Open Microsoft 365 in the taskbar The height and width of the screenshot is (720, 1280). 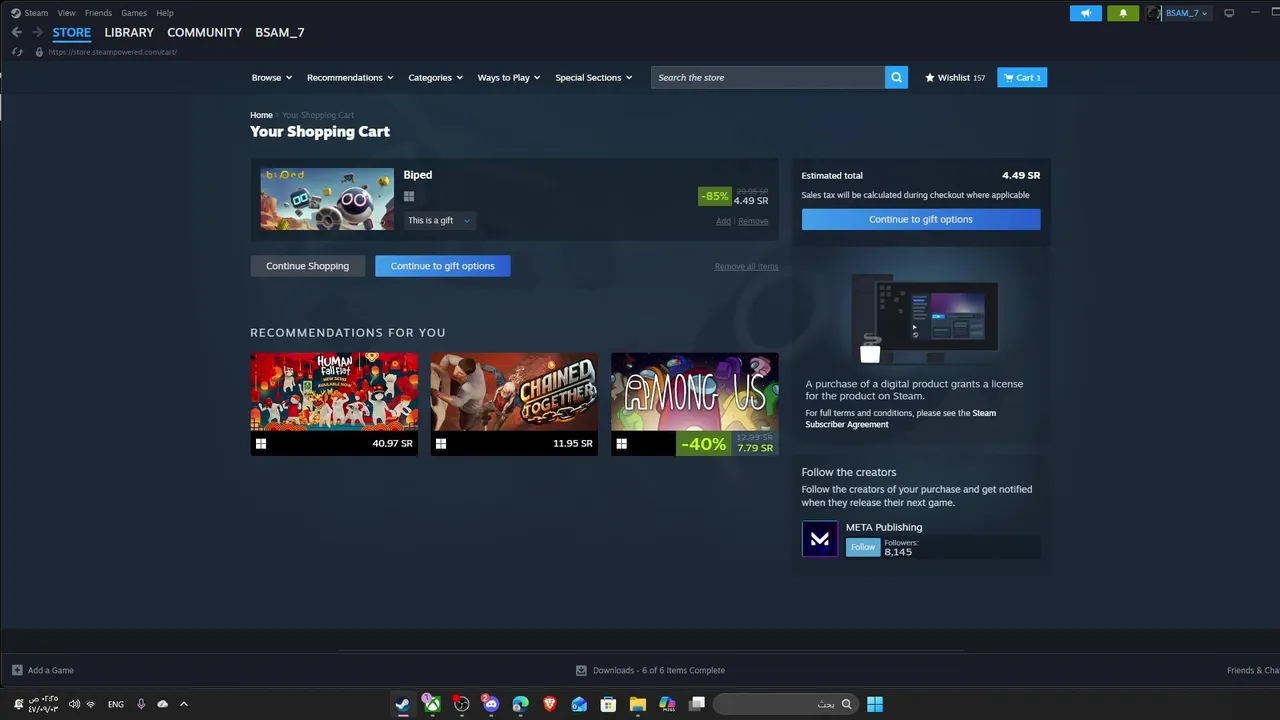[667, 704]
